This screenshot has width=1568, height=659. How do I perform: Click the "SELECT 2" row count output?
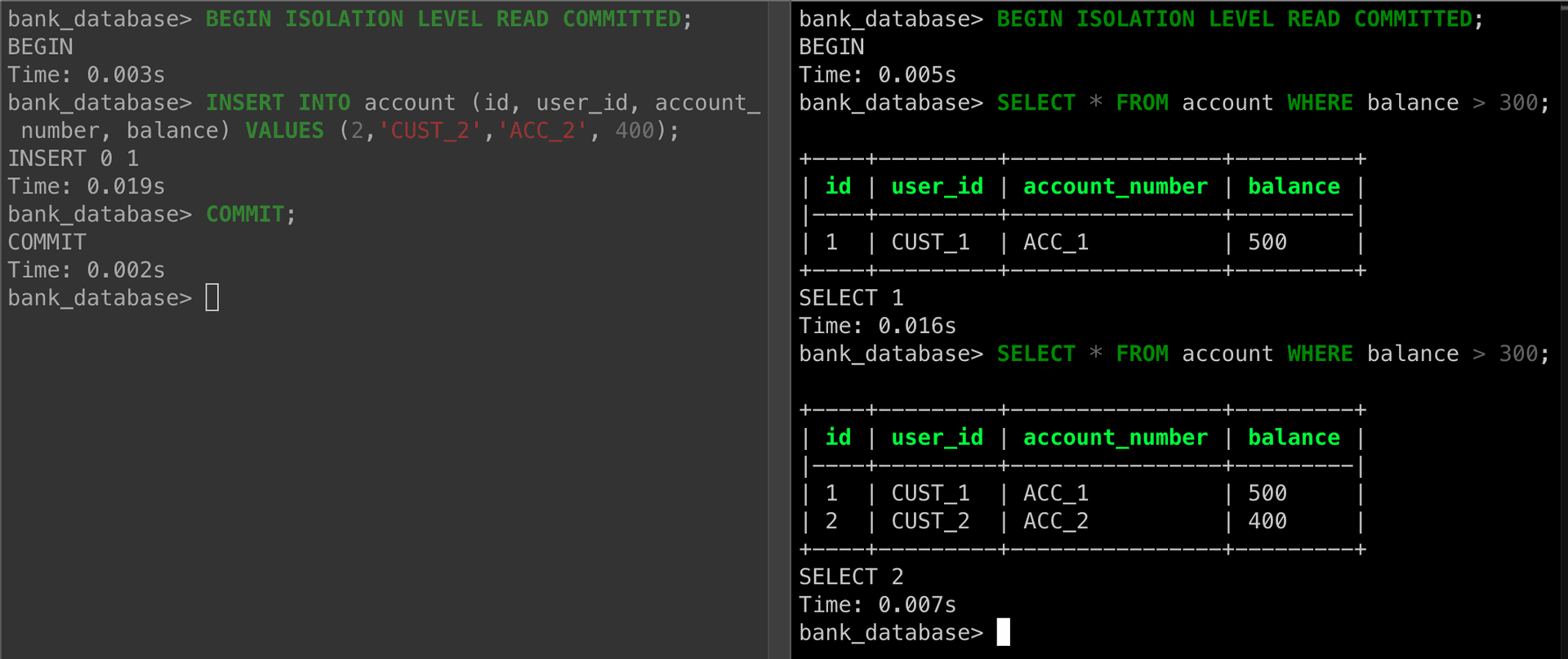click(x=851, y=577)
